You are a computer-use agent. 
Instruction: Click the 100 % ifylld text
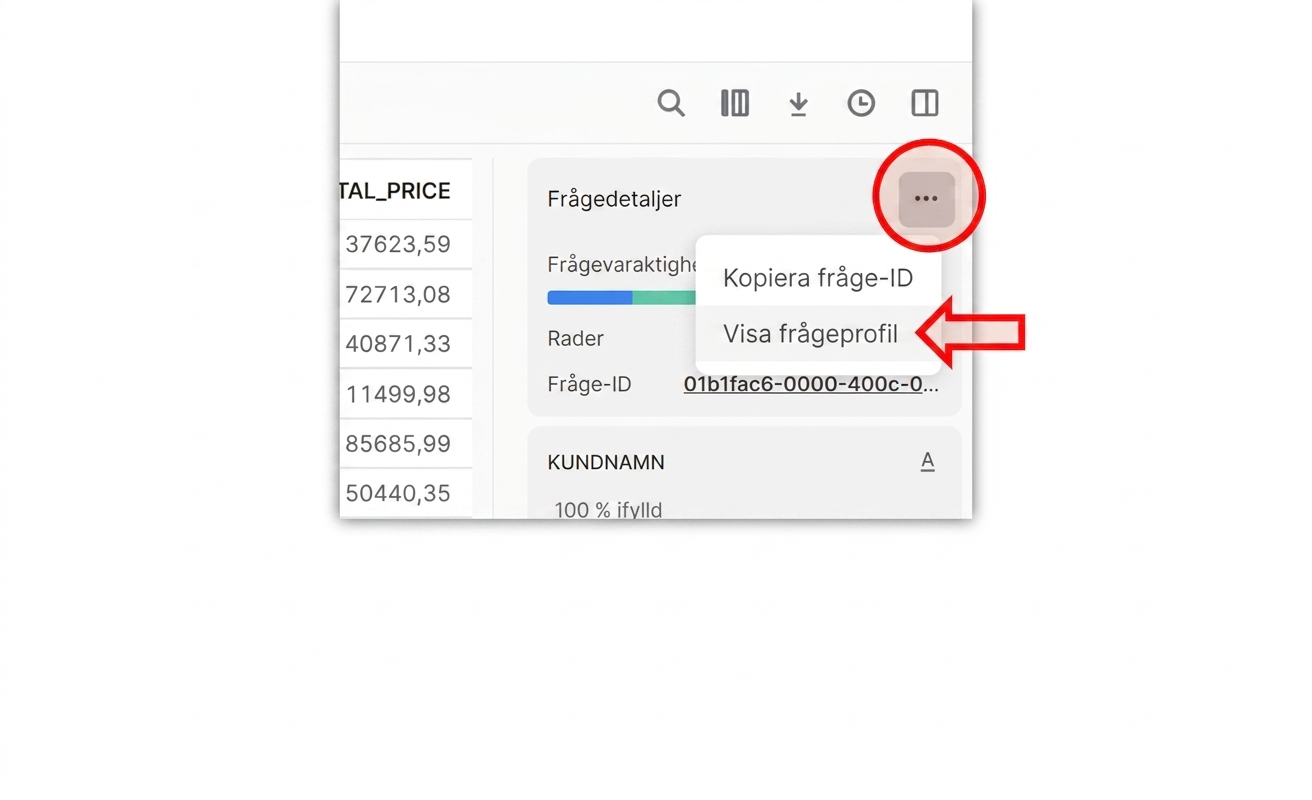608,510
